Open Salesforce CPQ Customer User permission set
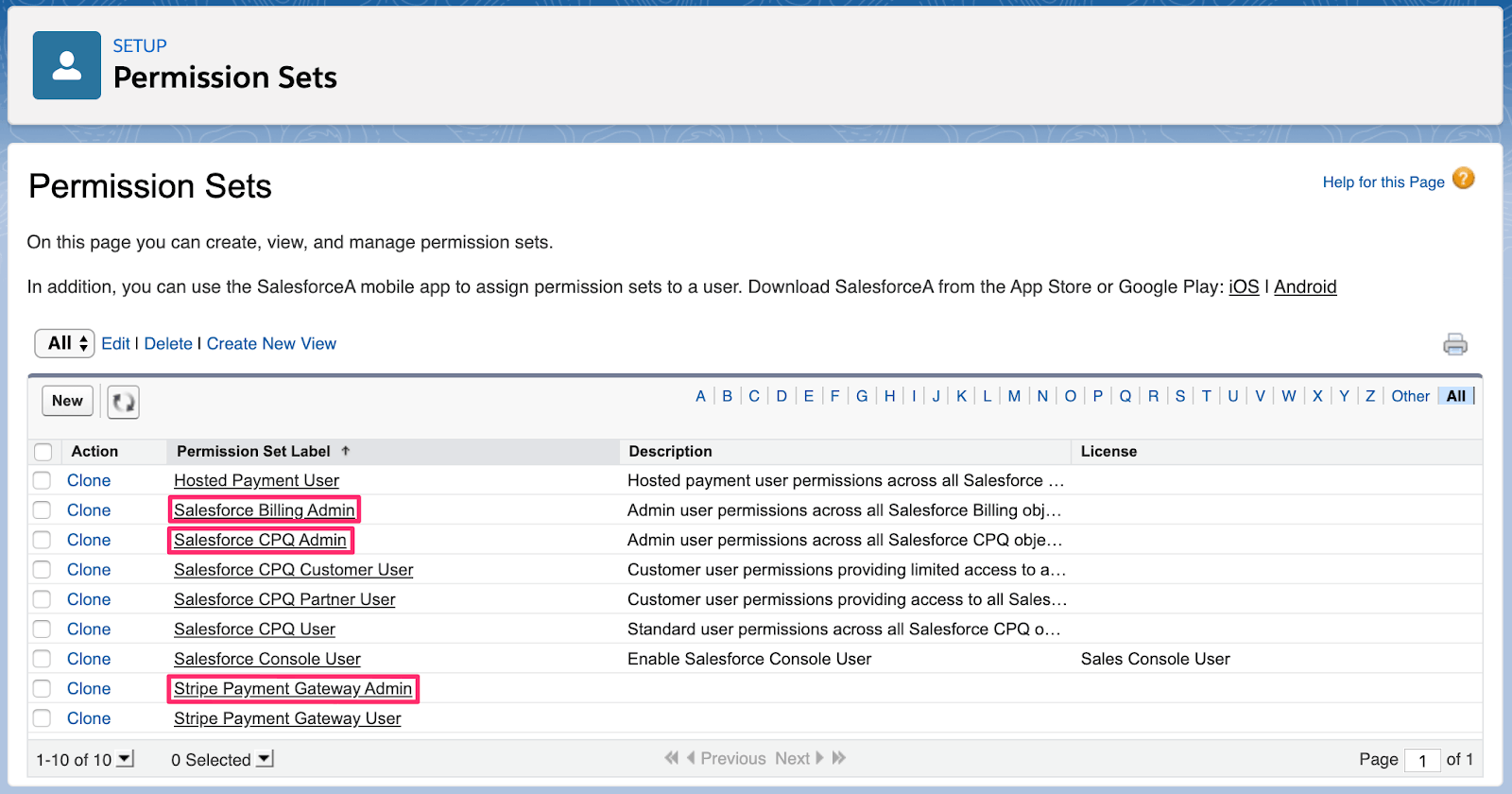This screenshot has height=794, width=1512. click(x=293, y=570)
